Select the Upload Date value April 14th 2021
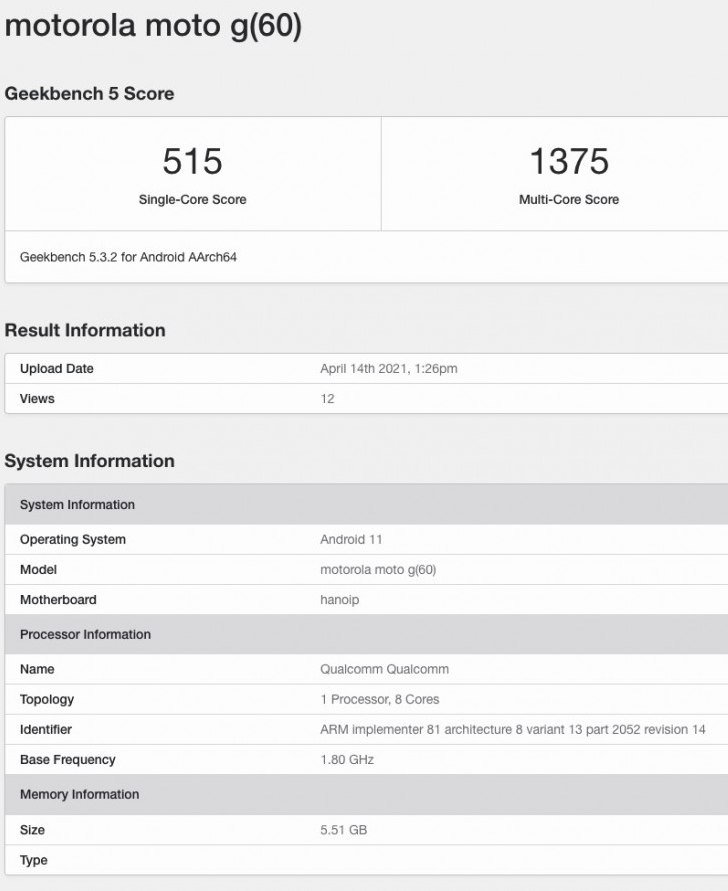 pyautogui.click(x=389, y=368)
